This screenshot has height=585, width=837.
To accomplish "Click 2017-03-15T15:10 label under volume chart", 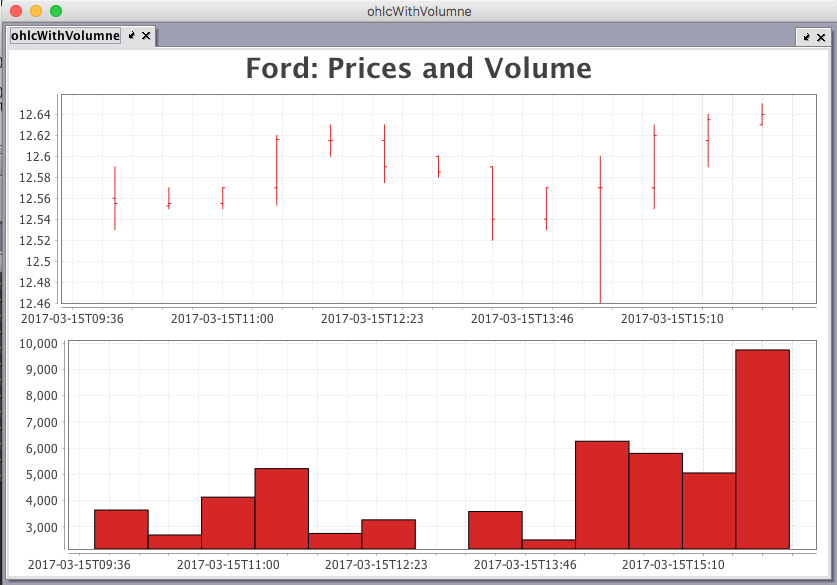I will click(673, 565).
